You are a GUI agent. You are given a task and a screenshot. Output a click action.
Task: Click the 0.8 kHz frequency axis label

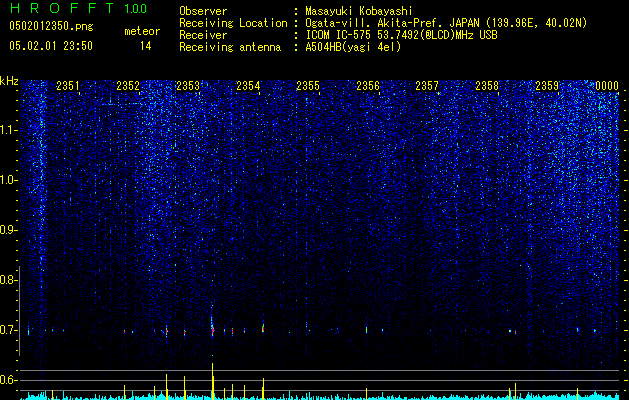[x=9, y=280]
